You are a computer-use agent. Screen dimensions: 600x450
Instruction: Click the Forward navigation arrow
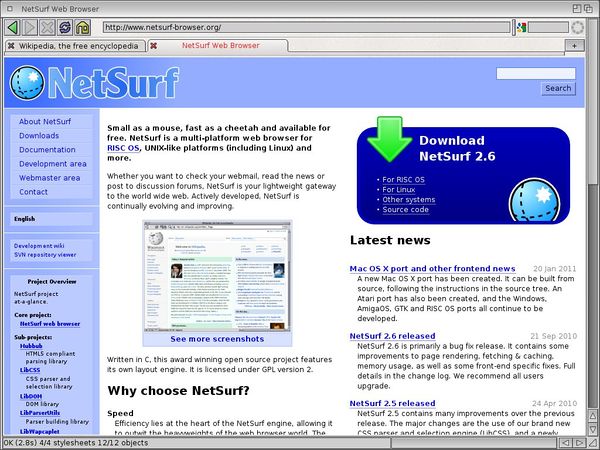30,27
